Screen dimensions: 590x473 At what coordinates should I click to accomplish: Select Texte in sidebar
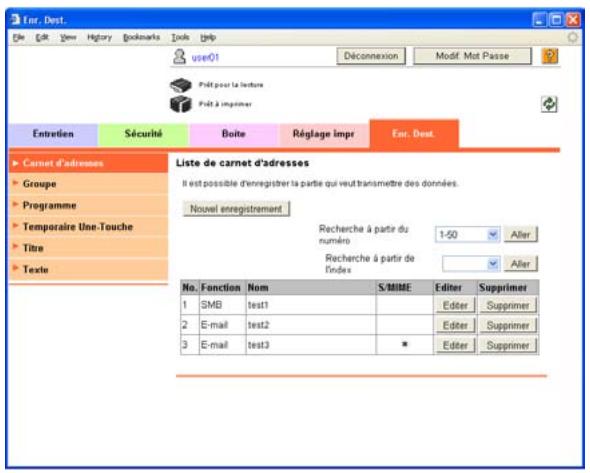click(x=88, y=269)
